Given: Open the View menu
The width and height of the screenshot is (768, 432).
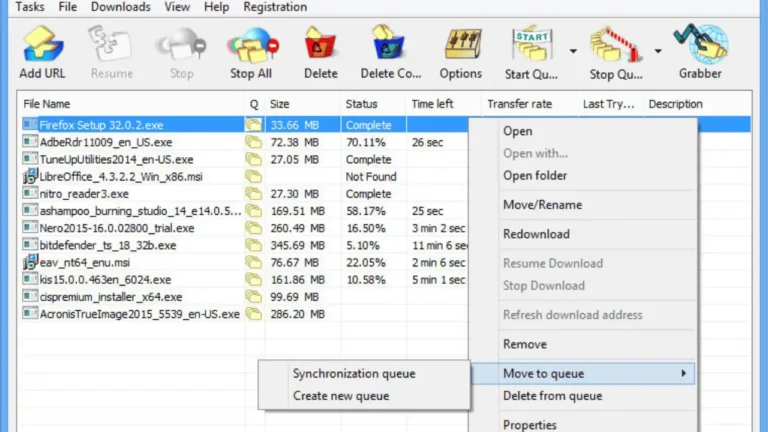Looking at the screenshot, I should (x=177, y=7).
